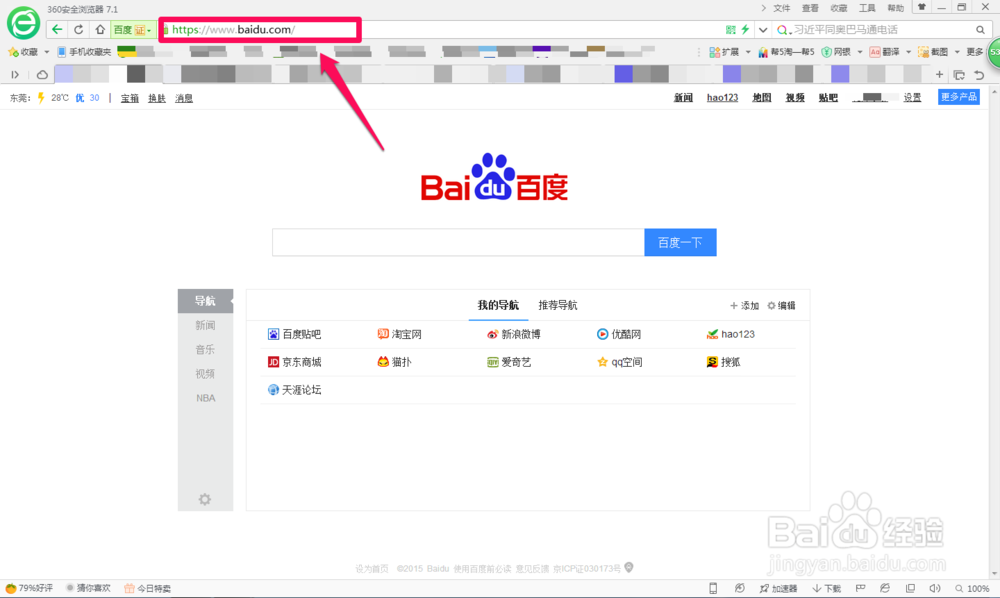Open the settings gear in Baidu sidebar
The image size is (1000, 598).
point(205,499)
